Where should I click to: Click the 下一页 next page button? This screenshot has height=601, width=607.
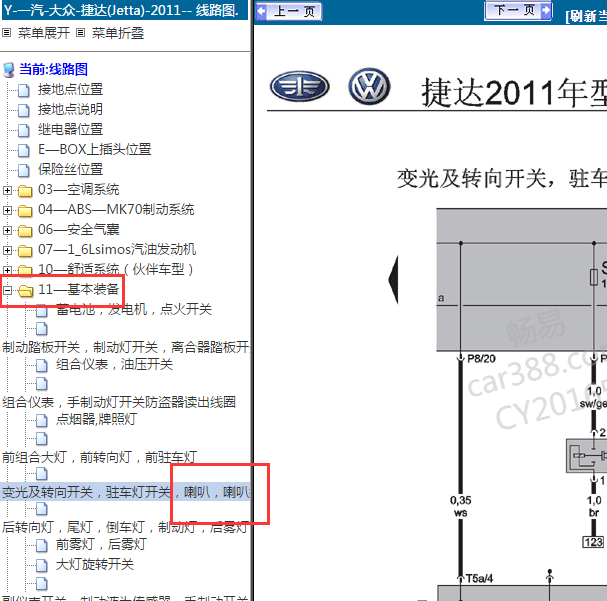[x=518, y=10]
